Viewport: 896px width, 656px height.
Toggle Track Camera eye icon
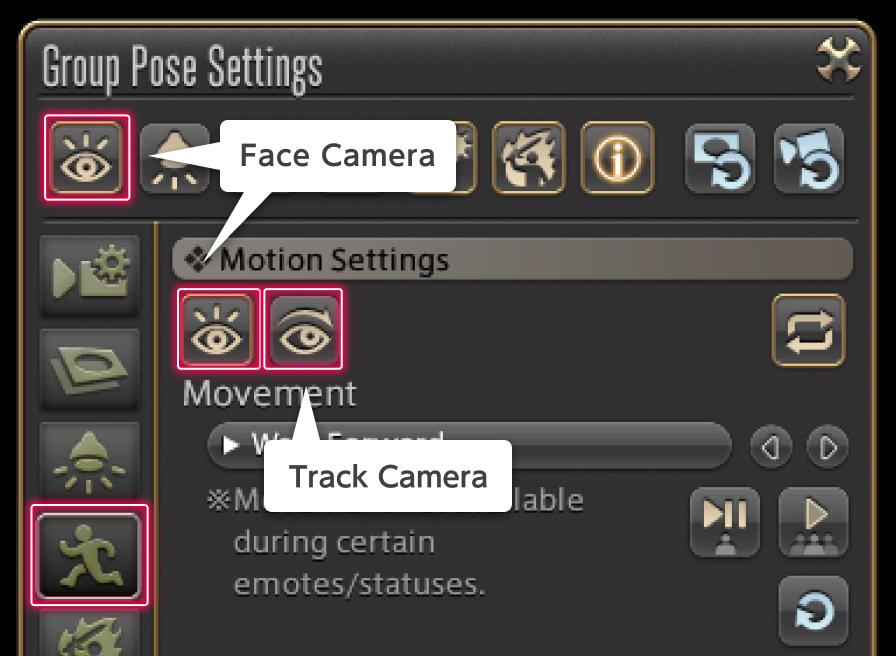(x=303, y=329)
